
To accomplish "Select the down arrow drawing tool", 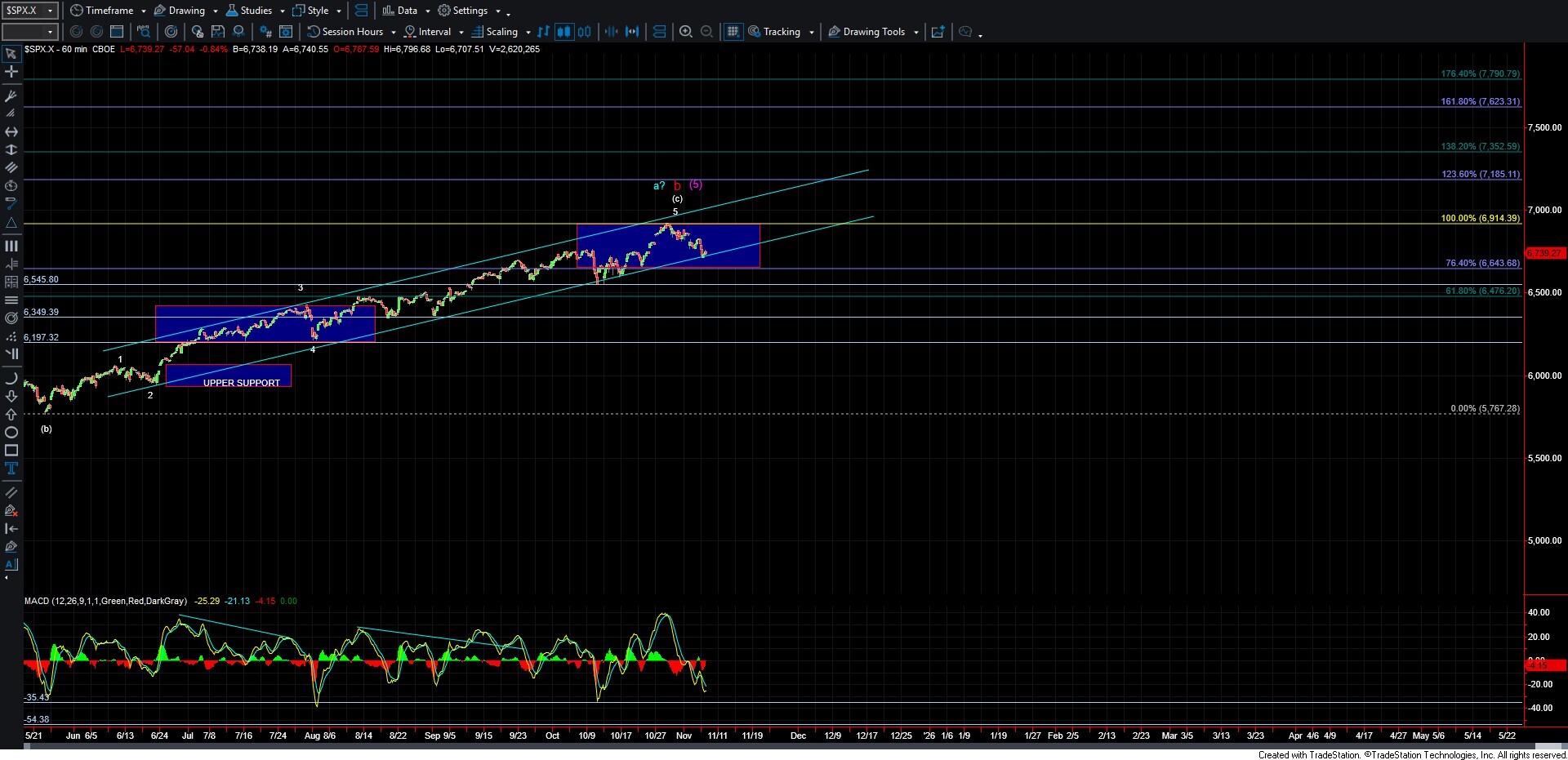I will [11, 397].
